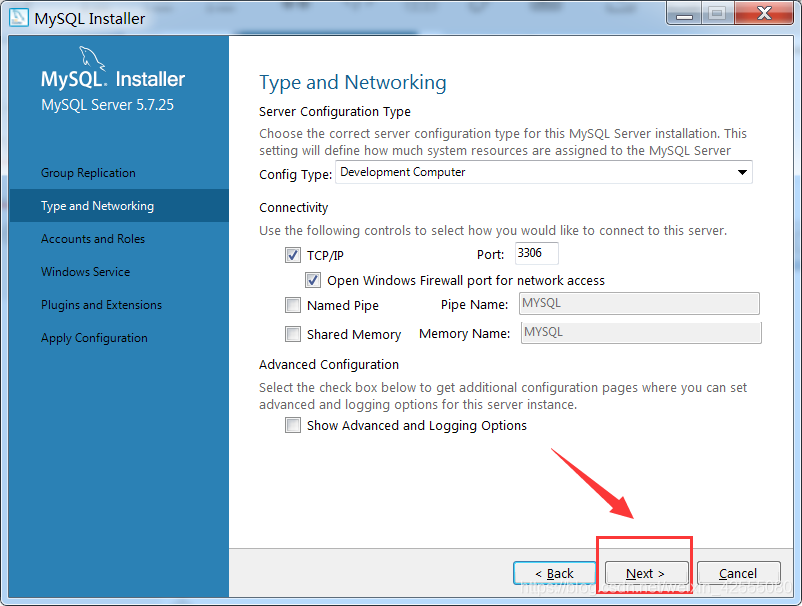Image resolution: width=802 pixels, height=606 pixels.
Task: Select Type and Networking step
Action: point(119,206)
